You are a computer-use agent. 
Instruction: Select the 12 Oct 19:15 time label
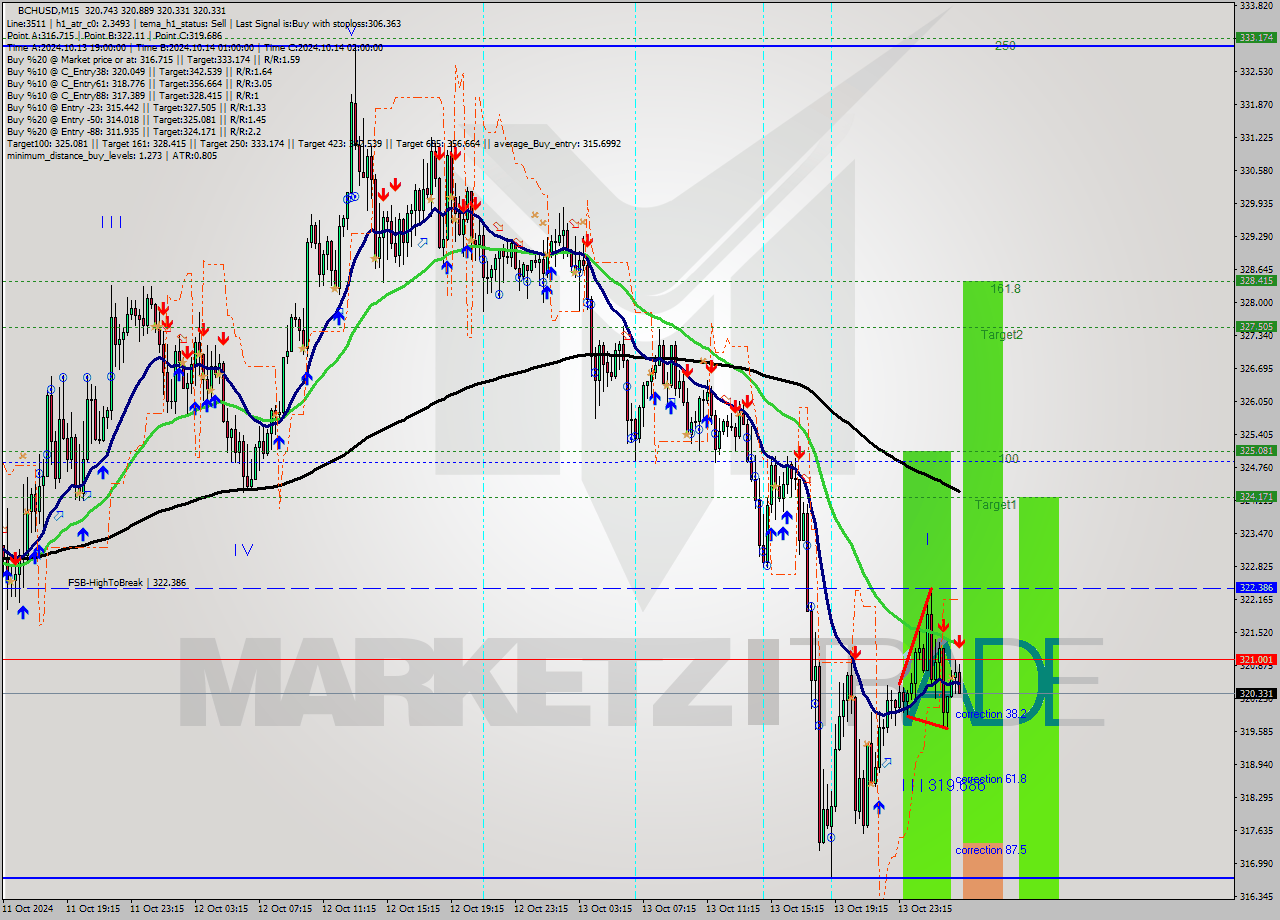(477, 909)
